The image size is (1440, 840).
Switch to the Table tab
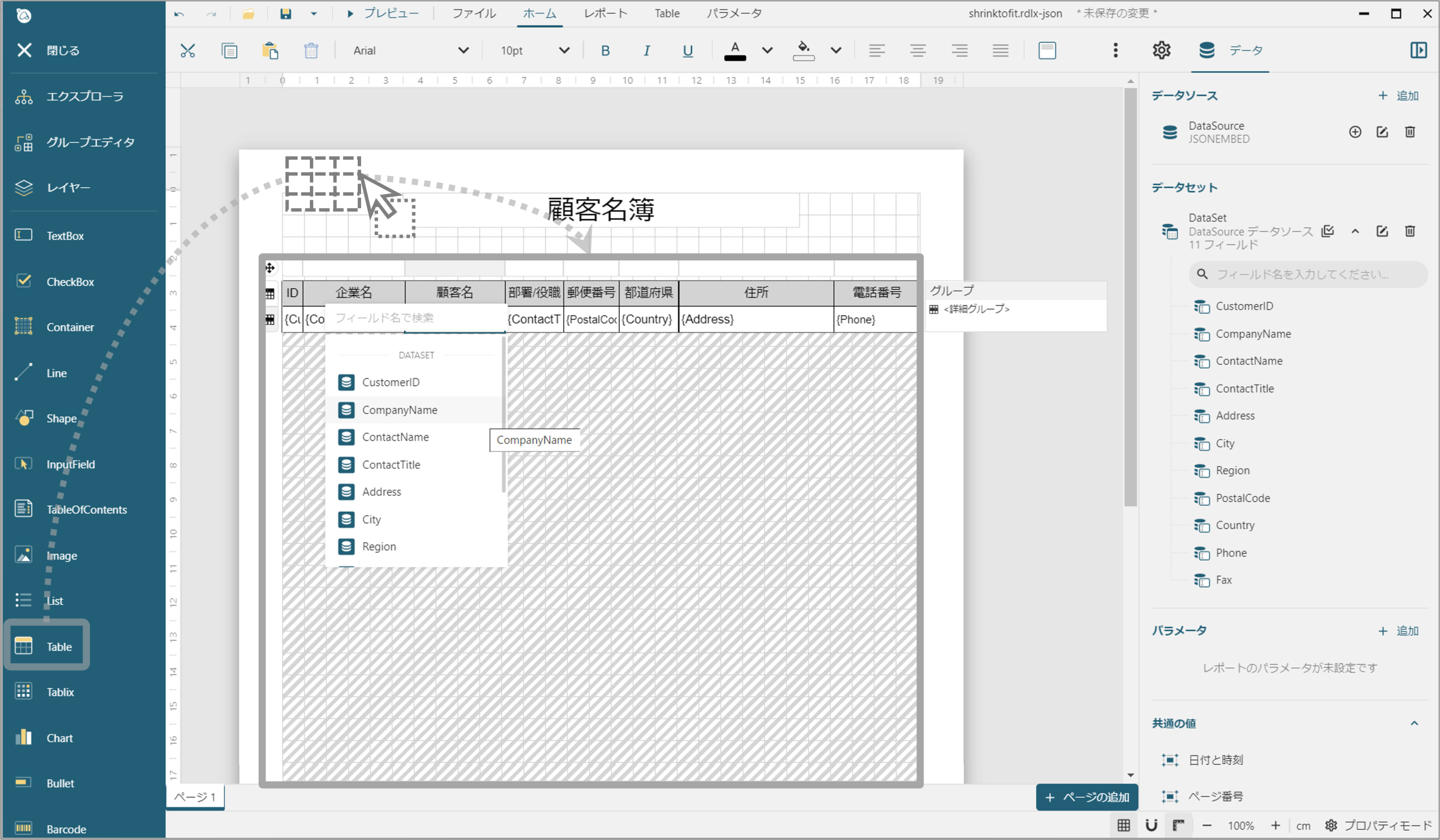(x=667, y=13)
